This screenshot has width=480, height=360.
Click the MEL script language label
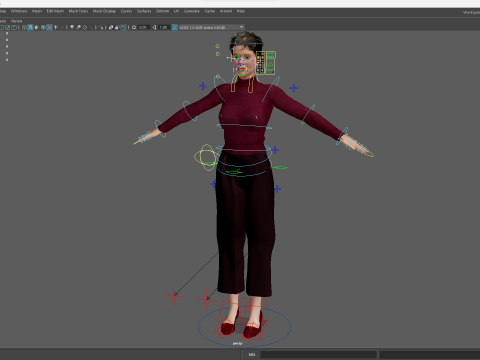[x=252, y=354]
